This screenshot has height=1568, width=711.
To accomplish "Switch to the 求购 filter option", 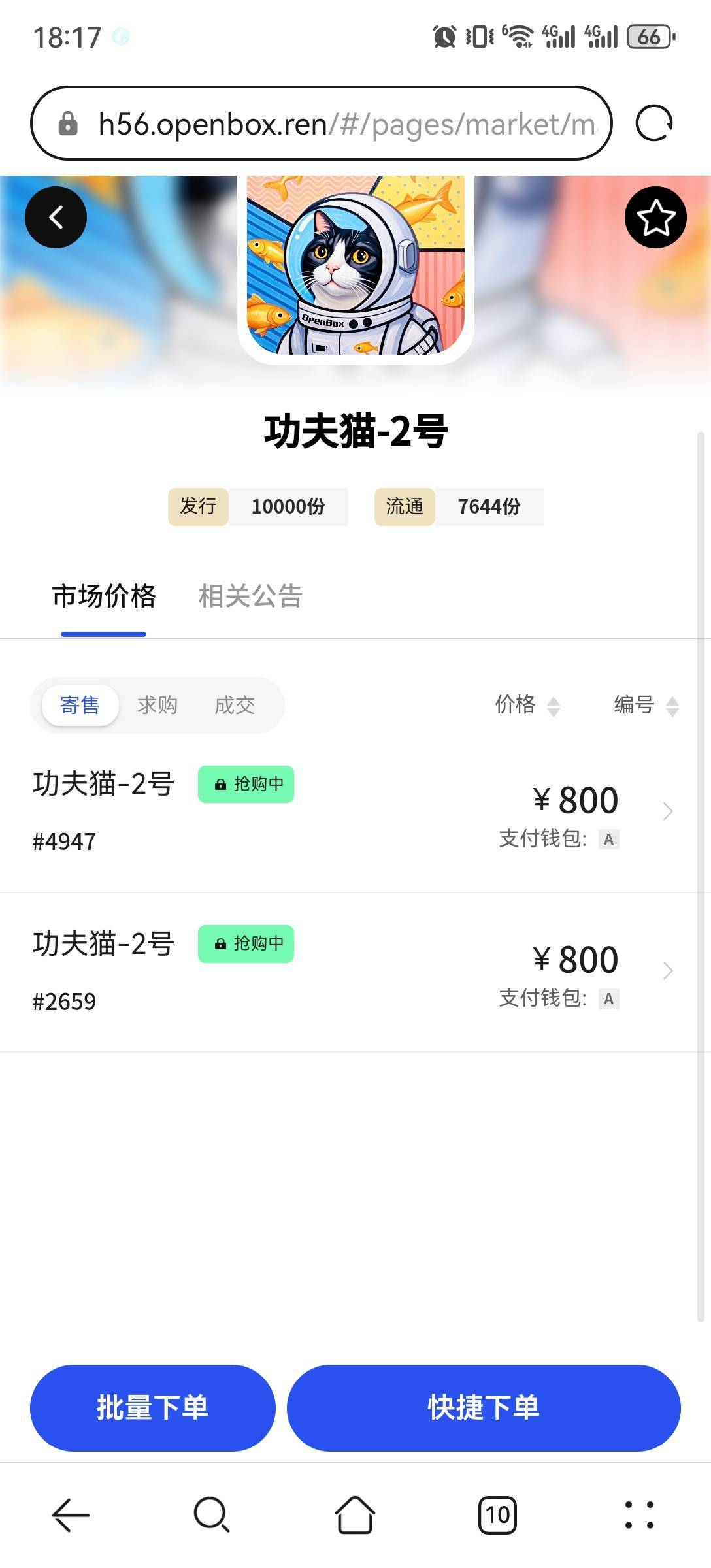I will coord(157,705).
